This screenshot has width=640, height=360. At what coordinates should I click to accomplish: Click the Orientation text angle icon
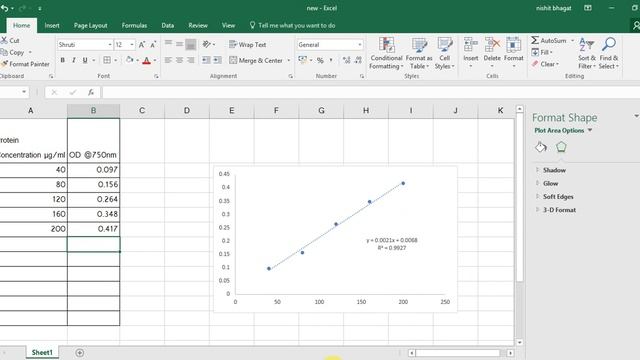tap(207, 44)
